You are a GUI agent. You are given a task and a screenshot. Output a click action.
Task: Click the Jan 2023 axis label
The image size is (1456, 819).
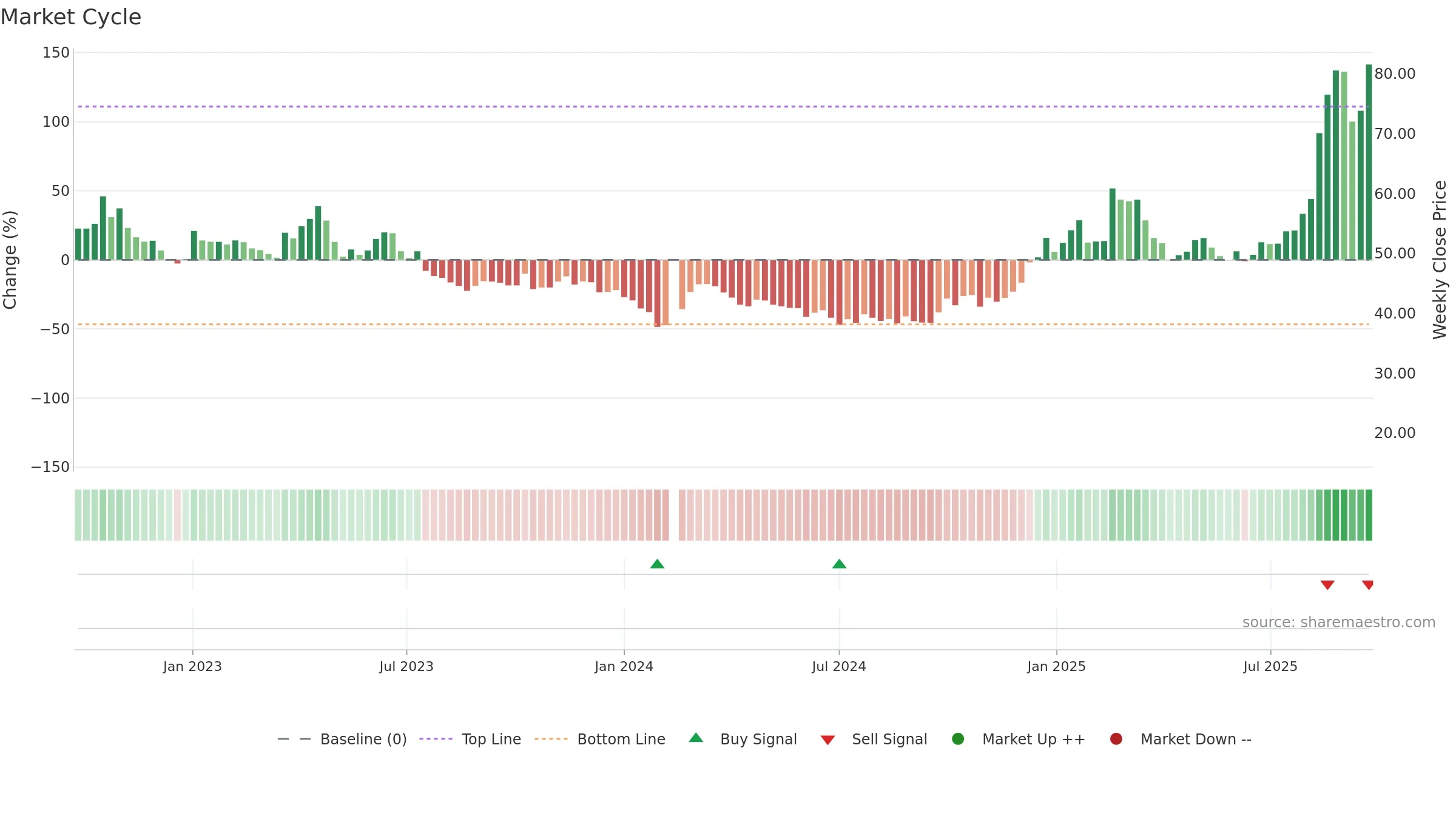[192, 666]
